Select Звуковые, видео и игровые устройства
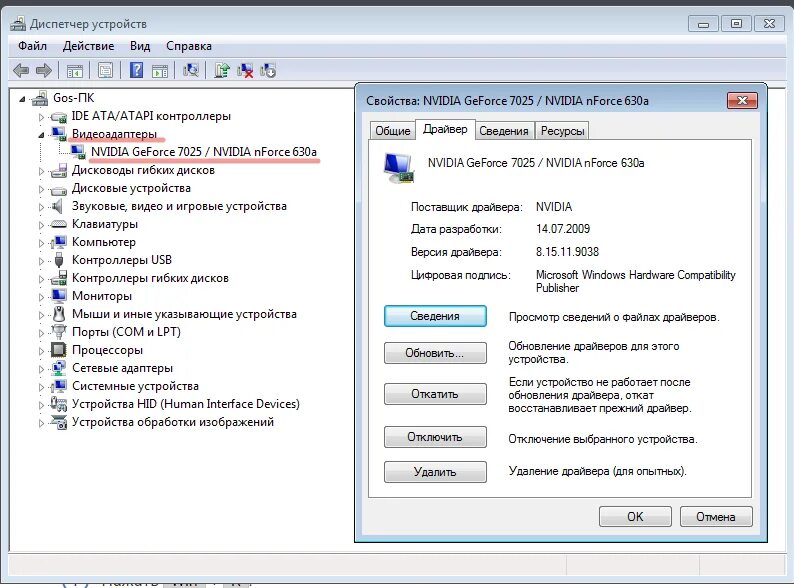This screenshot has height=588, width=794. [x=179, y=206]
